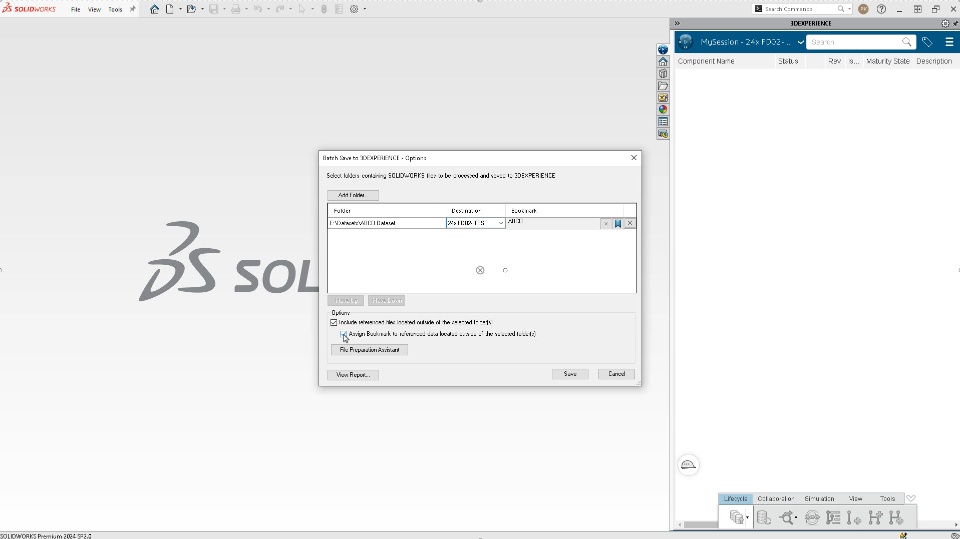Open the New document dropdown arrow
This screenshot has width=960, height=539.
[180, 9]
